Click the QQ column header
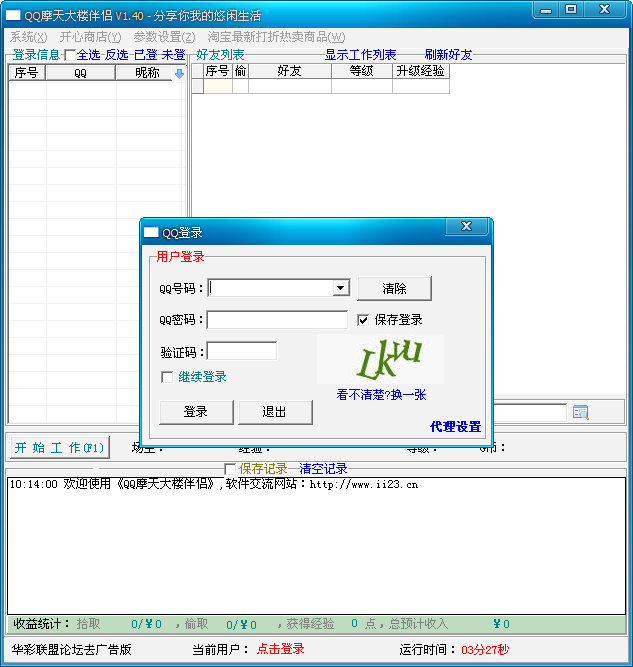Image resolution: width=633 pixels, height=667 pixels. pos(80,73)
